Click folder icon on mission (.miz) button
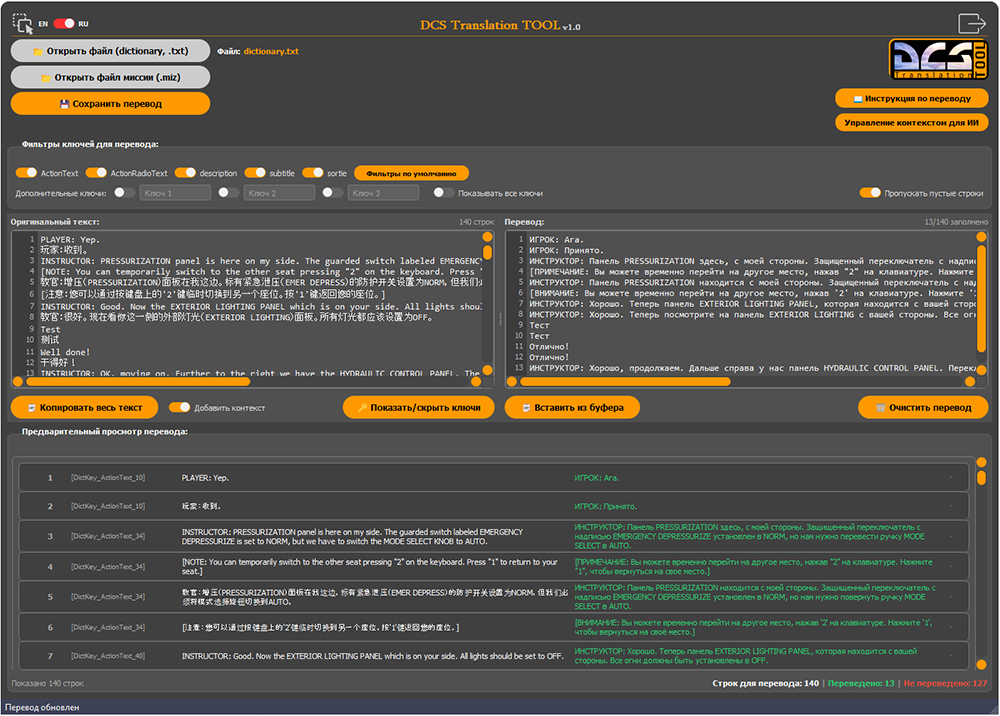Viewport: 1000px width, 716px height. [46, 77]
